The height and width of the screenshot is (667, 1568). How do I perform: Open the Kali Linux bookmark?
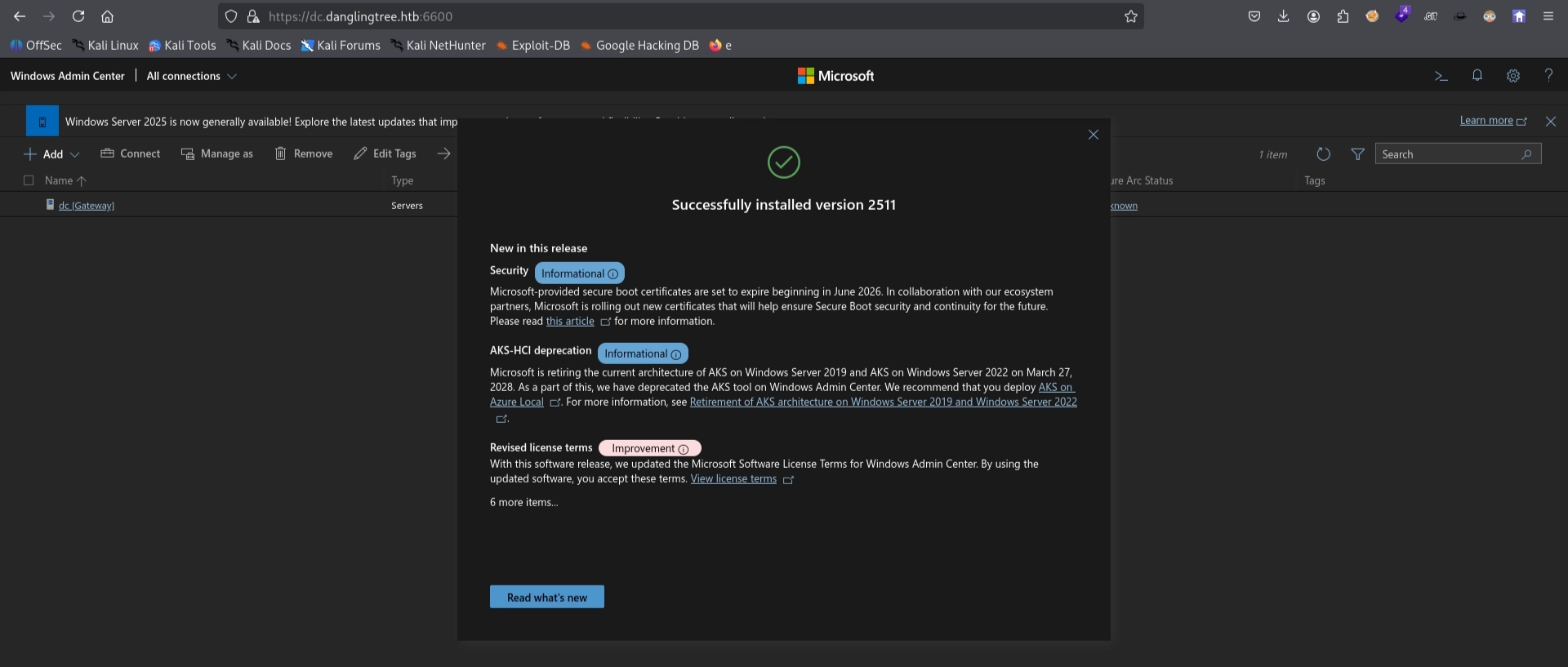(x=105, y=46)
